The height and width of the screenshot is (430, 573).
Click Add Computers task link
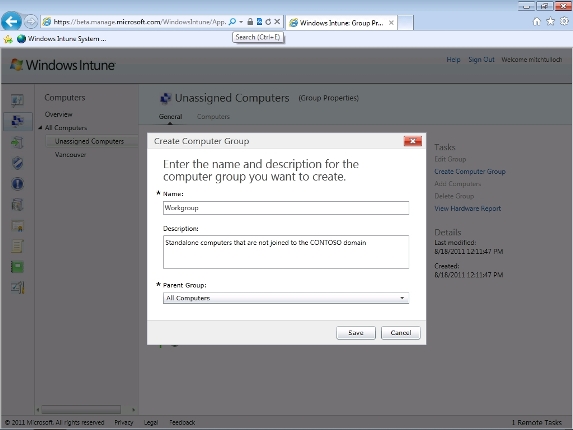pyautogui.click(x=457, y=184)
